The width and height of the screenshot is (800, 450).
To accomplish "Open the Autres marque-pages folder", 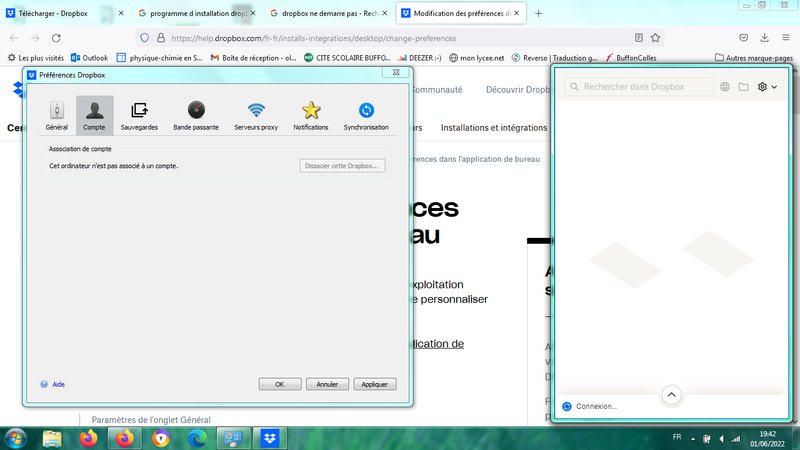I will point(754,58).
